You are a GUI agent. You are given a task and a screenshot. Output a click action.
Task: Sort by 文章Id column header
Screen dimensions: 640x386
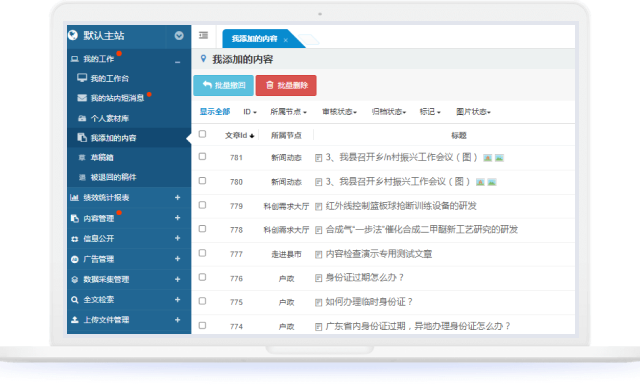[240, 135]
